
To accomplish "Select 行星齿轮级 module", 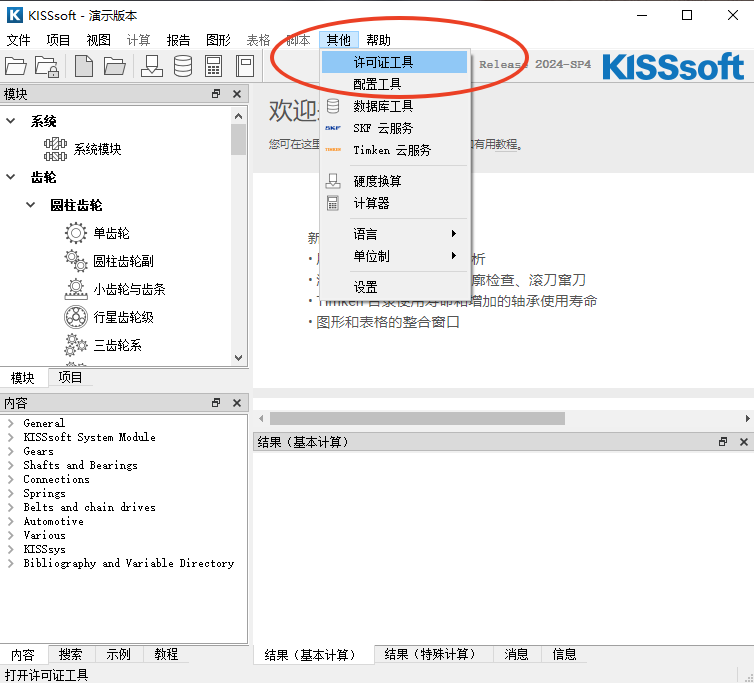I will click(x=124, y=317).
